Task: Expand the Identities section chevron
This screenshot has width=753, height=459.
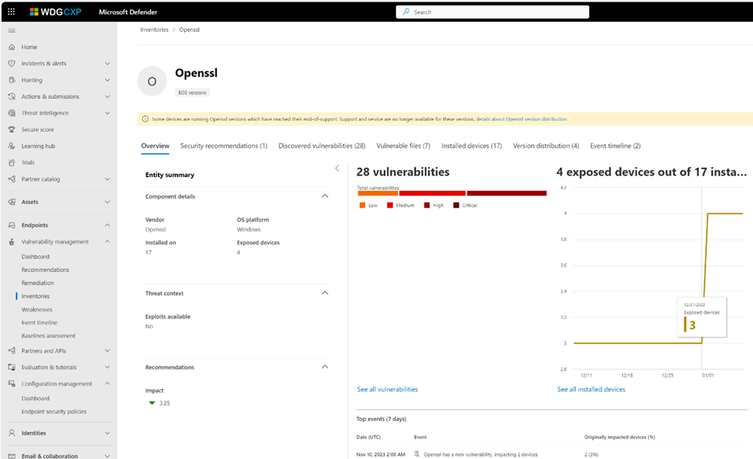Action: [107, 433]
